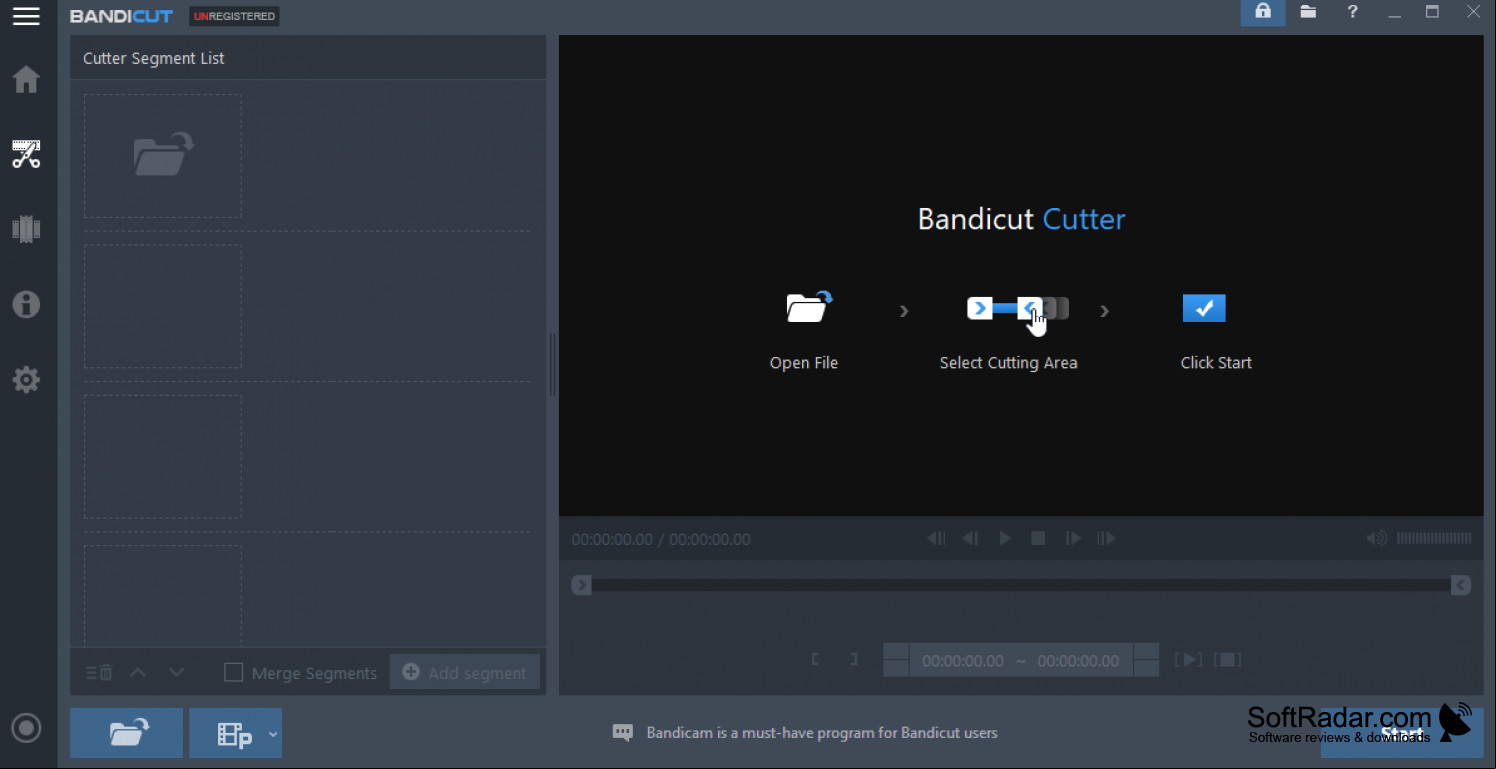Play the selected segment bracket-play icon
The image size is (1496, 769).
(1188, 659)
